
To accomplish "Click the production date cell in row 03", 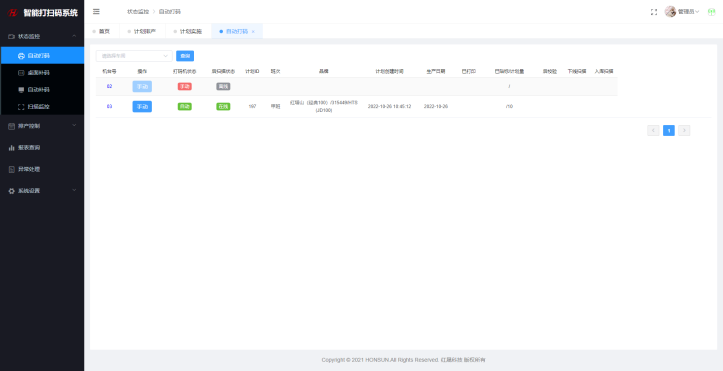I will pos(436,106).
